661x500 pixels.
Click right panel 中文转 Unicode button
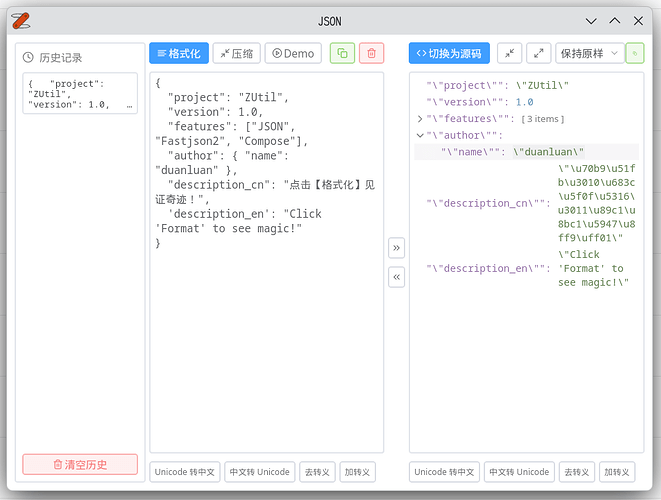519,472
